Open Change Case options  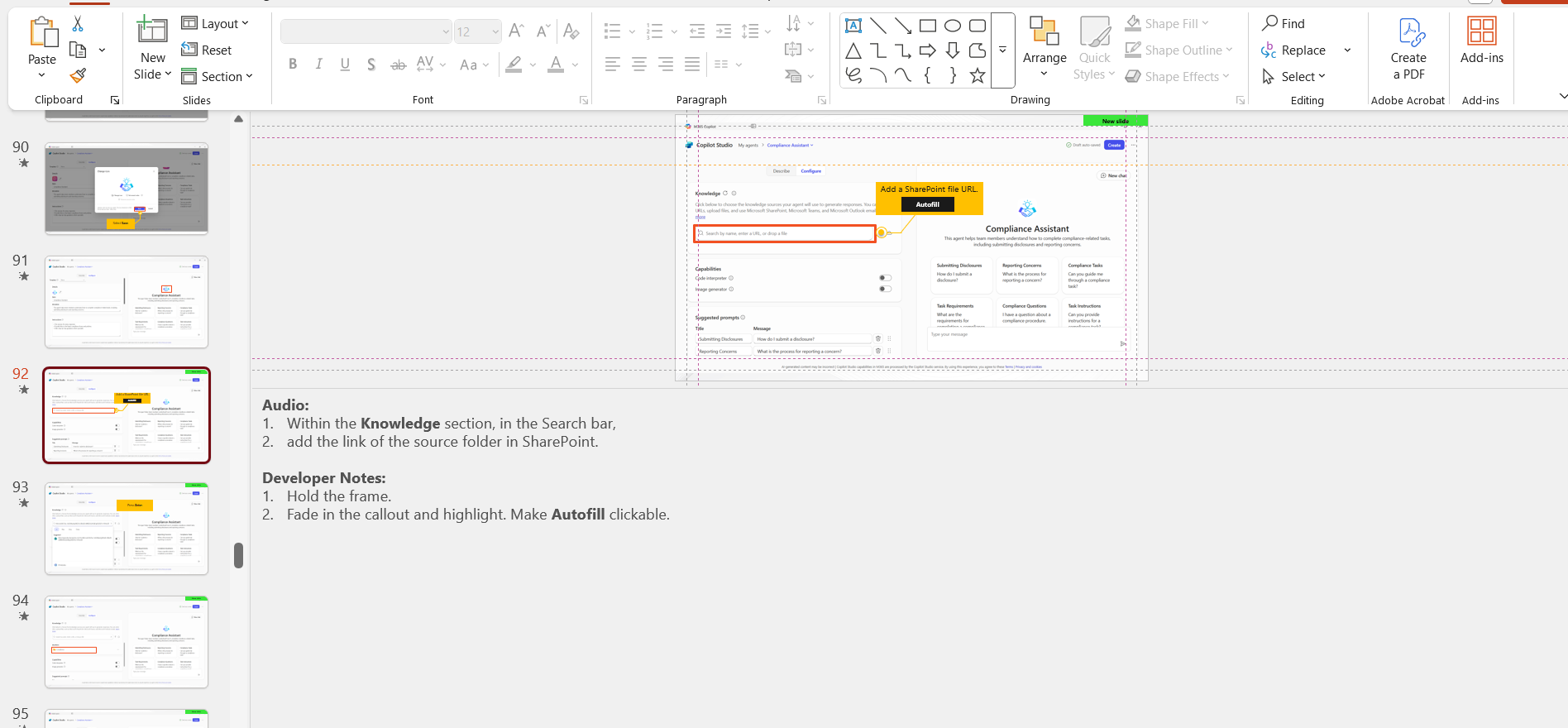474,64
